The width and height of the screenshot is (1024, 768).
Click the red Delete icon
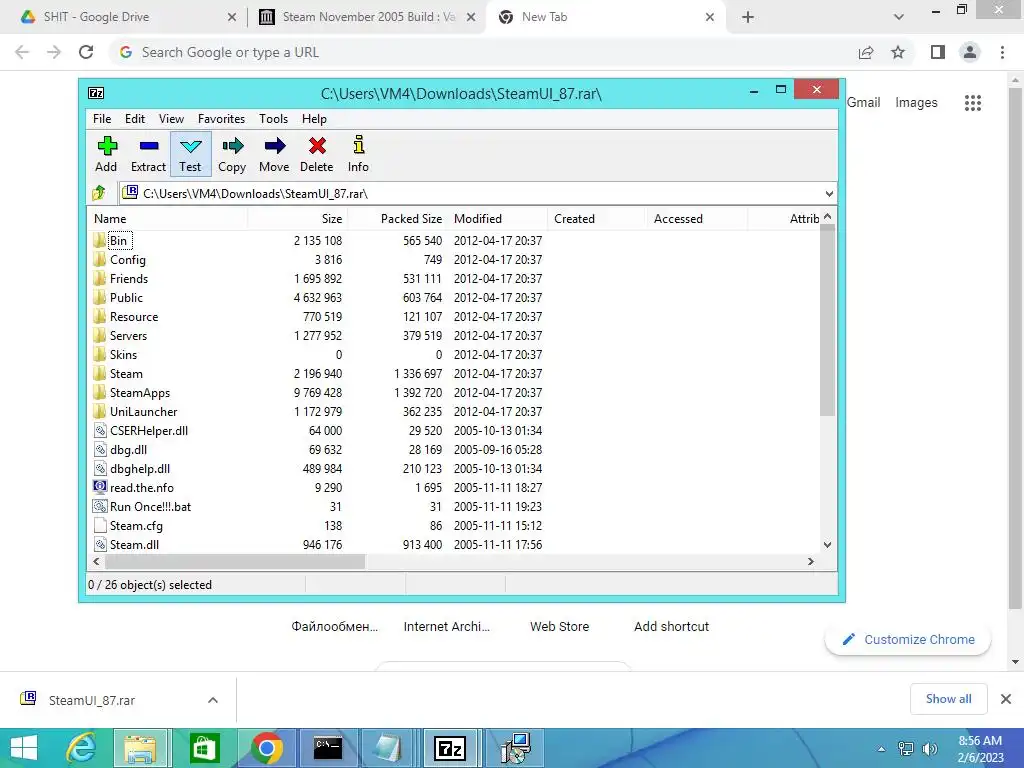click(x=317, y=146)
